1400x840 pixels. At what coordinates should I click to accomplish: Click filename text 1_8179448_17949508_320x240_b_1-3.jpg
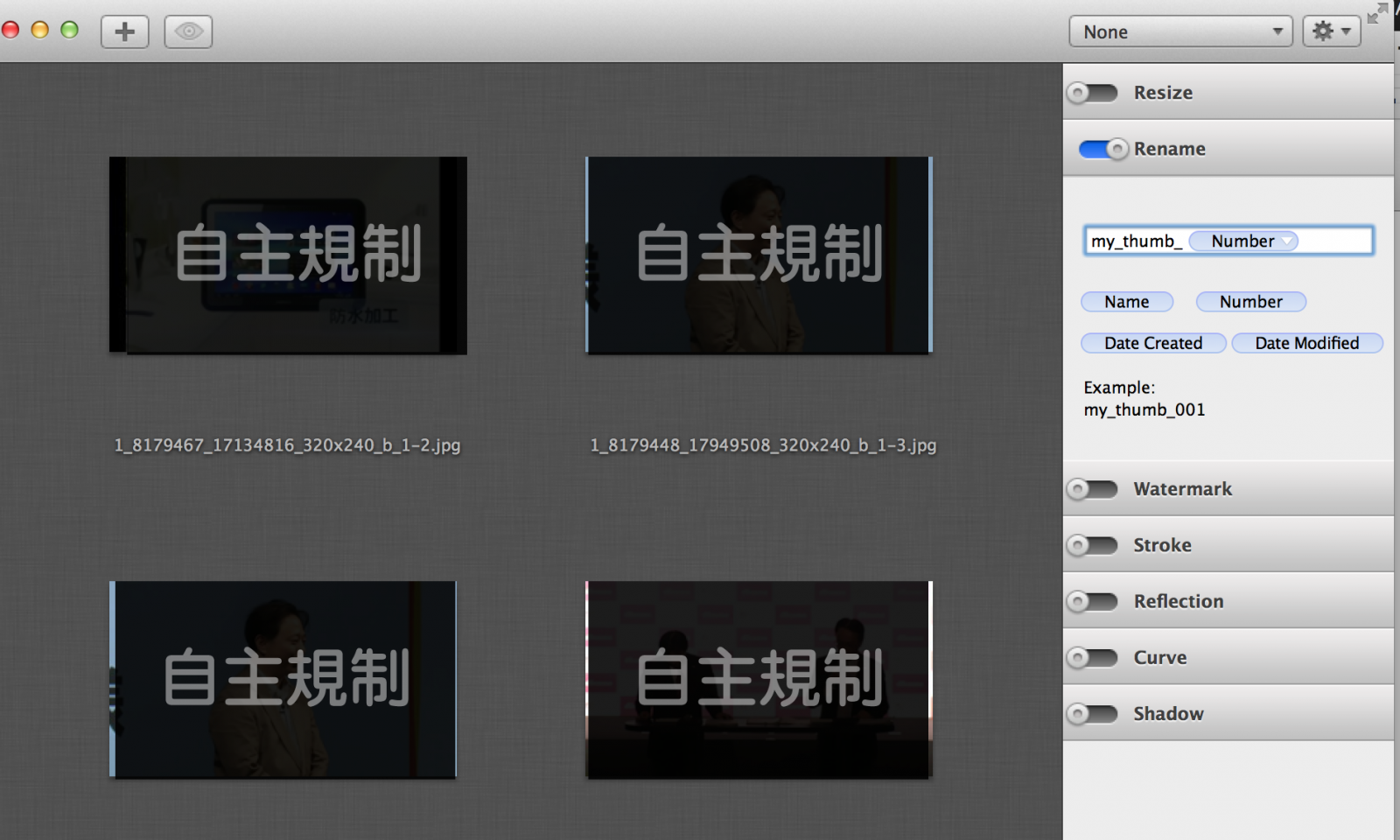pyautogui.click(x=763, y=445)
